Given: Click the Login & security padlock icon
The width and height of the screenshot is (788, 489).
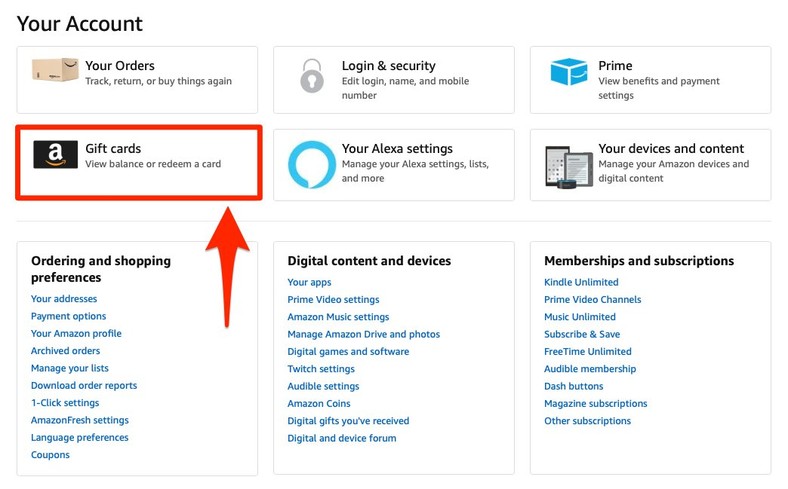Looking at the screenshot, I should pos(311,75).
